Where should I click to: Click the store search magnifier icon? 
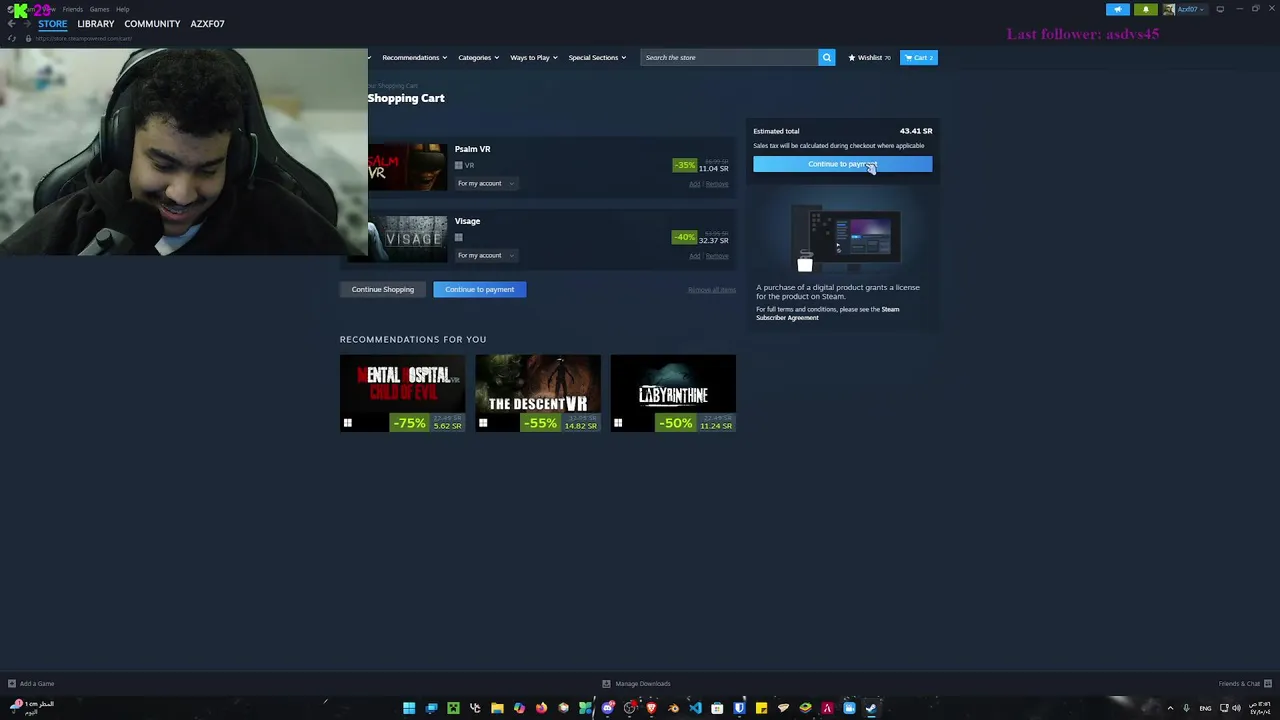coord(827,57)
